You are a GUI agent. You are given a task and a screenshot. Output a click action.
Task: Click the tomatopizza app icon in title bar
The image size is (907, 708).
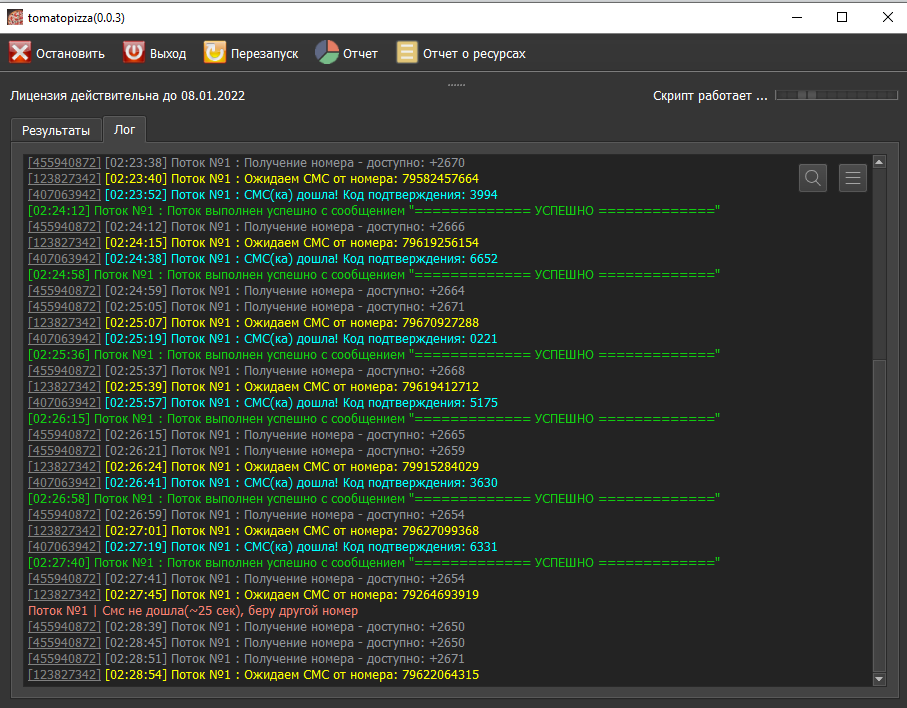14,17
